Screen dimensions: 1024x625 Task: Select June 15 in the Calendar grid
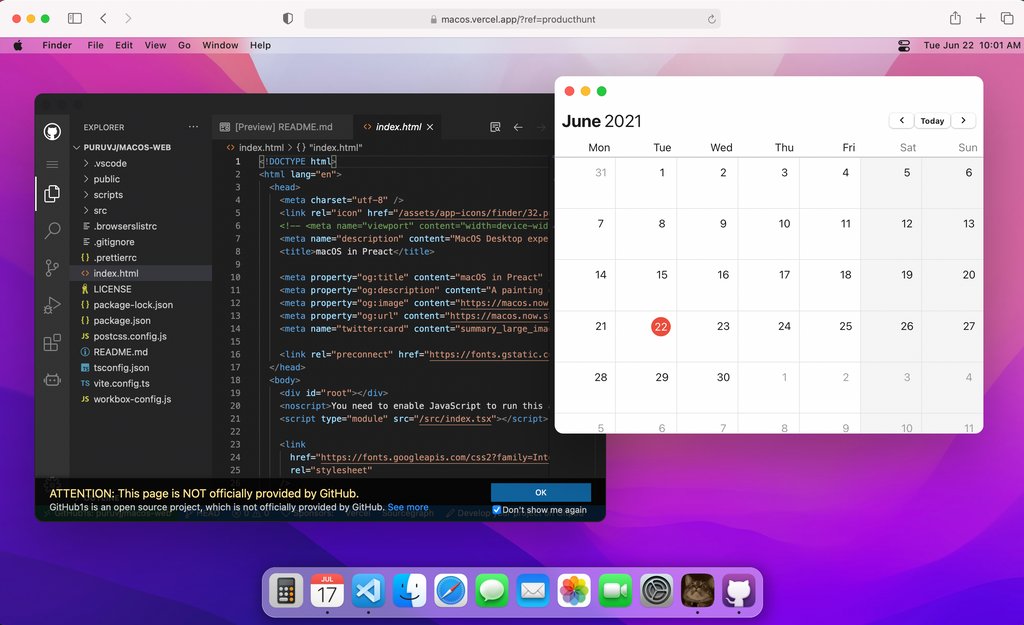coord(662,275)
